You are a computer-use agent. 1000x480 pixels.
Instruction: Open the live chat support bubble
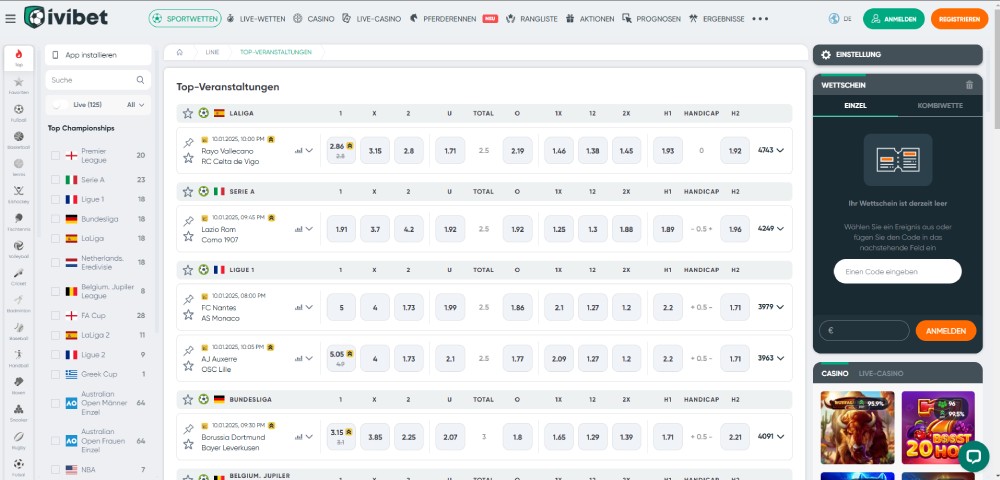[x=973, y=456]
